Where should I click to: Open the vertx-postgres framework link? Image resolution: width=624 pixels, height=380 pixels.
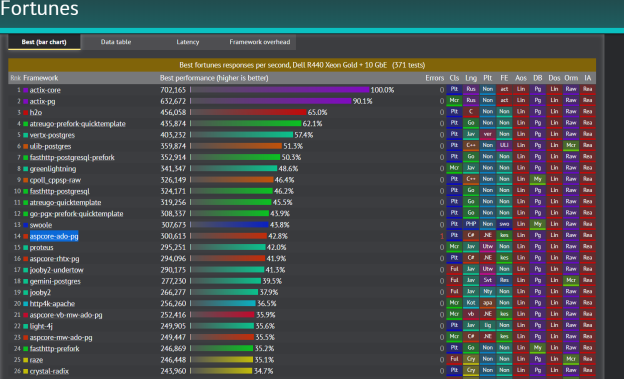[x=52, y=135]
